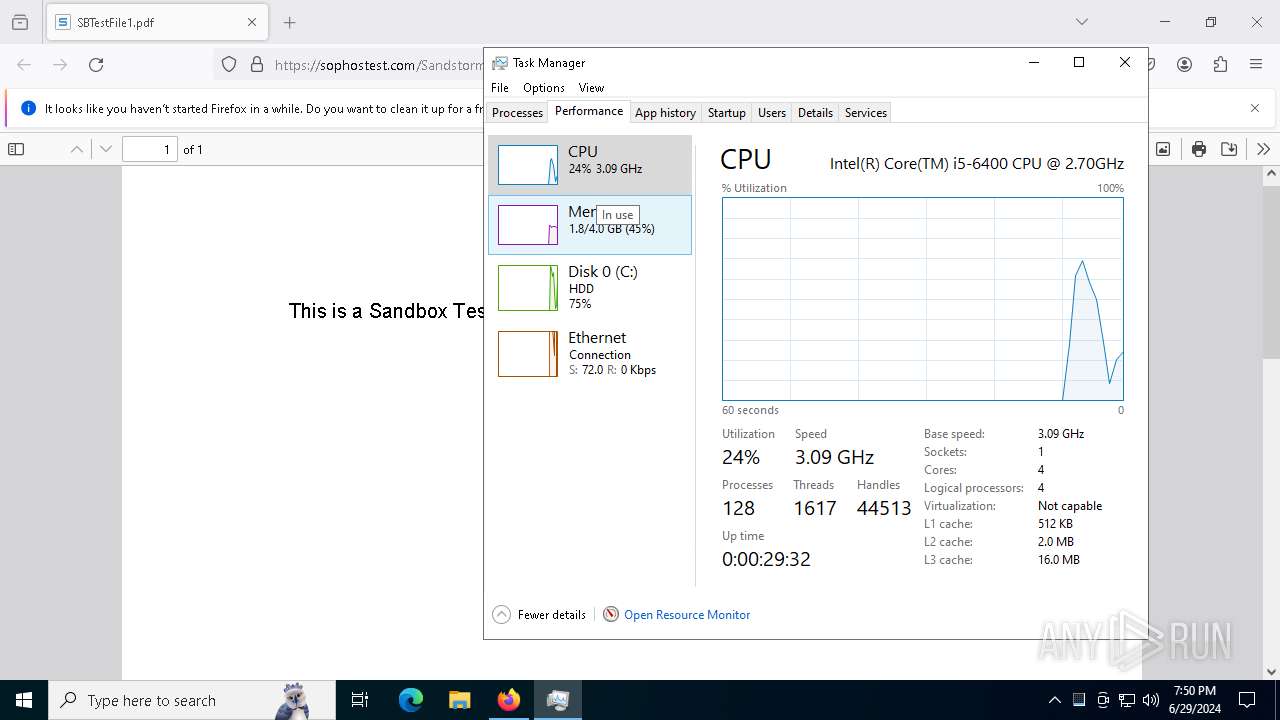Dismiss the Firefox cleanup notification
1280x720 pixels.
(x=1255, y=108)
